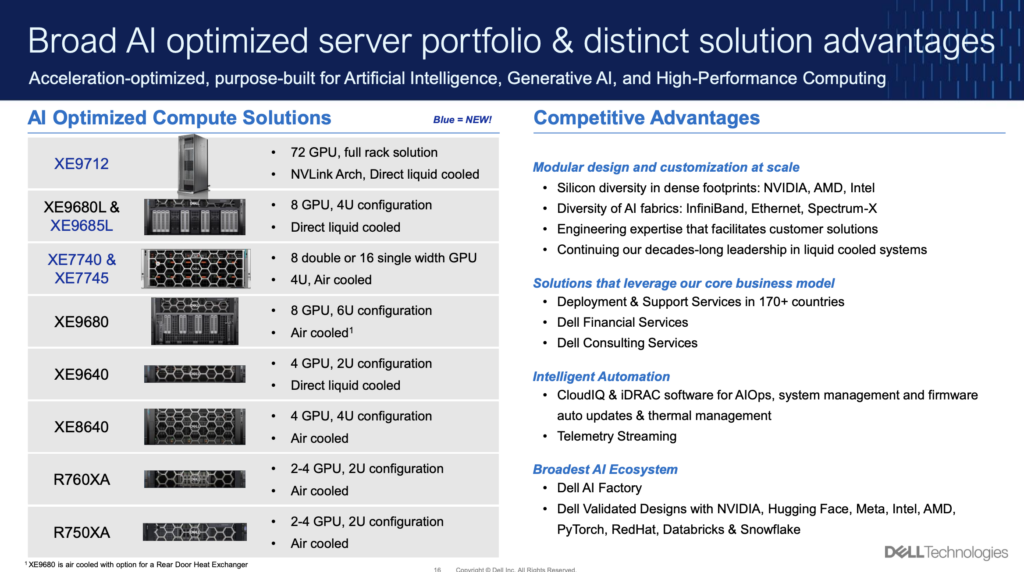
Task: Click 'Telemetry Streaming' bullet
Action: (616, 436)
